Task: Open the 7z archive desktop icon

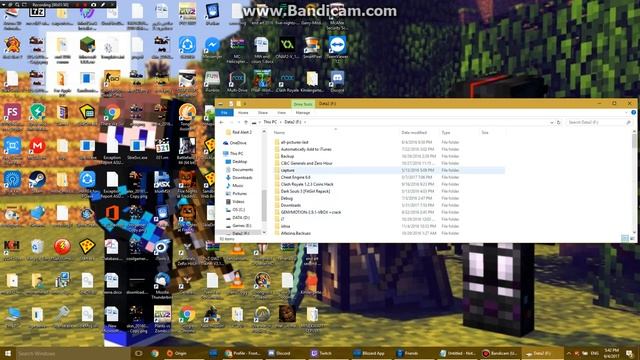Action: [x=37, y=13]
